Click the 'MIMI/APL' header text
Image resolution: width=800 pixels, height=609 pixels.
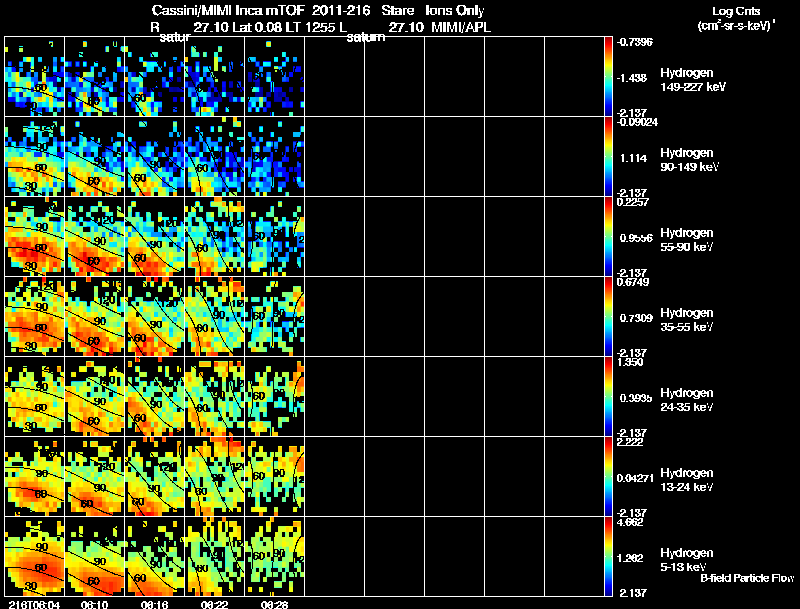click(x=461, y=27)
